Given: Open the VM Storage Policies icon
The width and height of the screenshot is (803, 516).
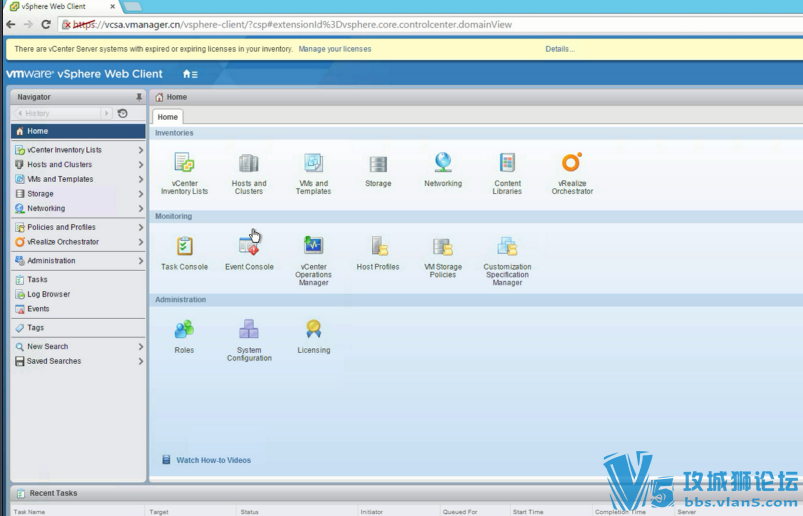Looking at the screenshot, I should pos(443,247).
